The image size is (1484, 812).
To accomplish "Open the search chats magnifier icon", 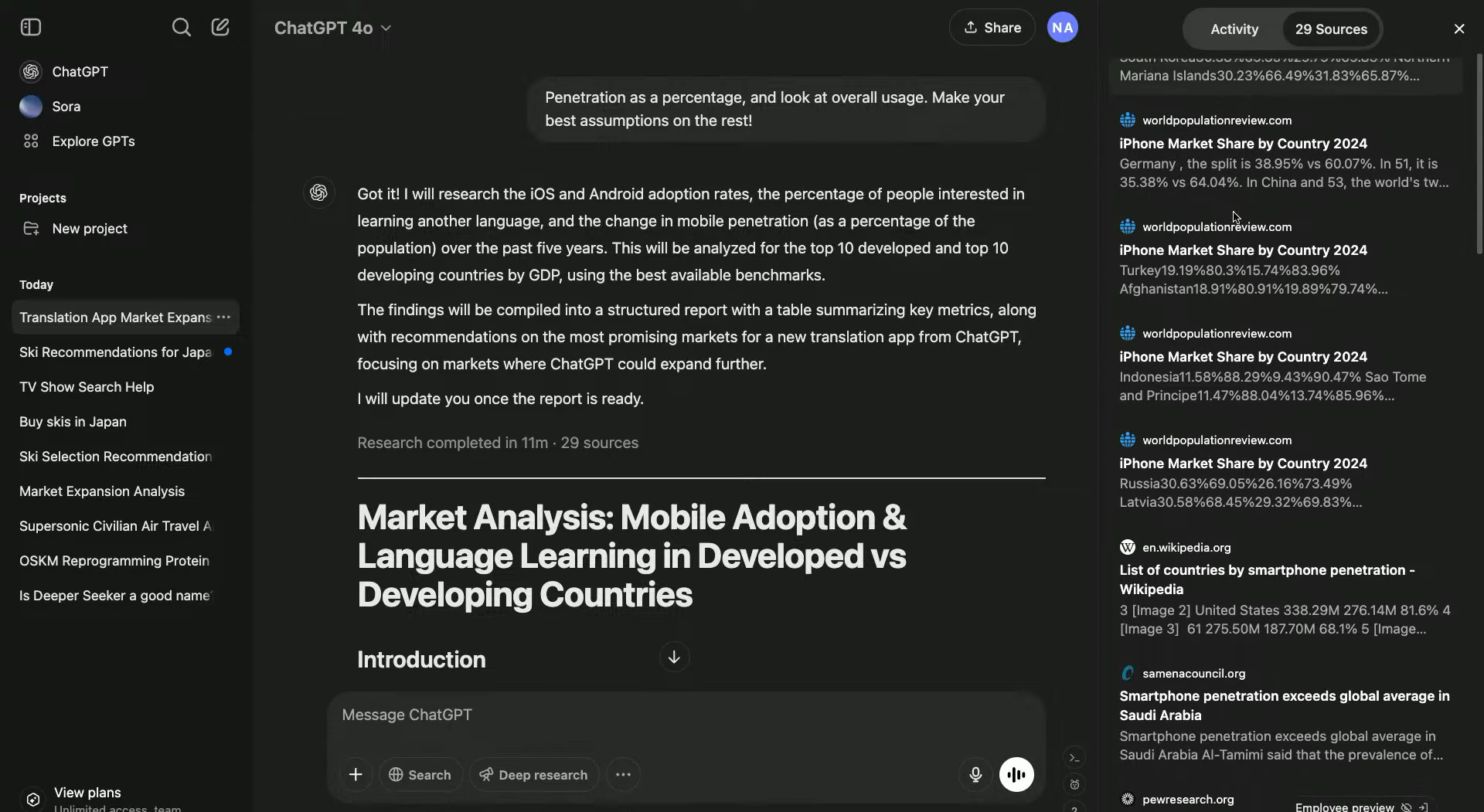I will click(181, 28).
